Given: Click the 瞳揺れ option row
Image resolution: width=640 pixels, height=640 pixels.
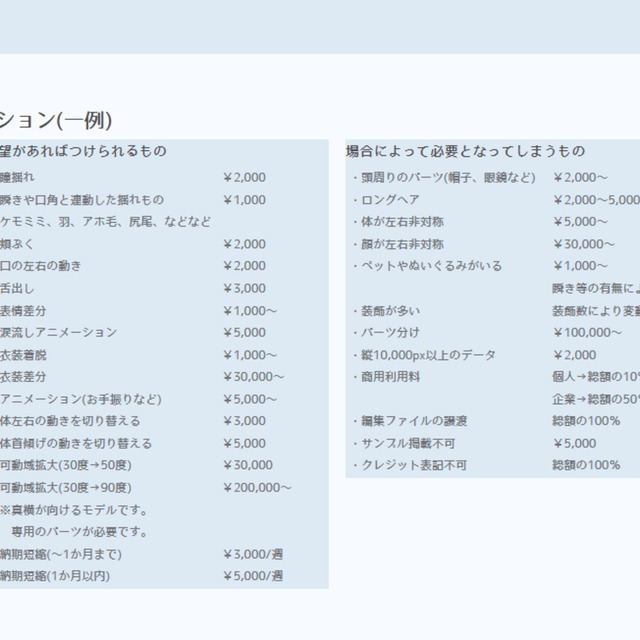Looking at the screenshot, I should 20,178.
